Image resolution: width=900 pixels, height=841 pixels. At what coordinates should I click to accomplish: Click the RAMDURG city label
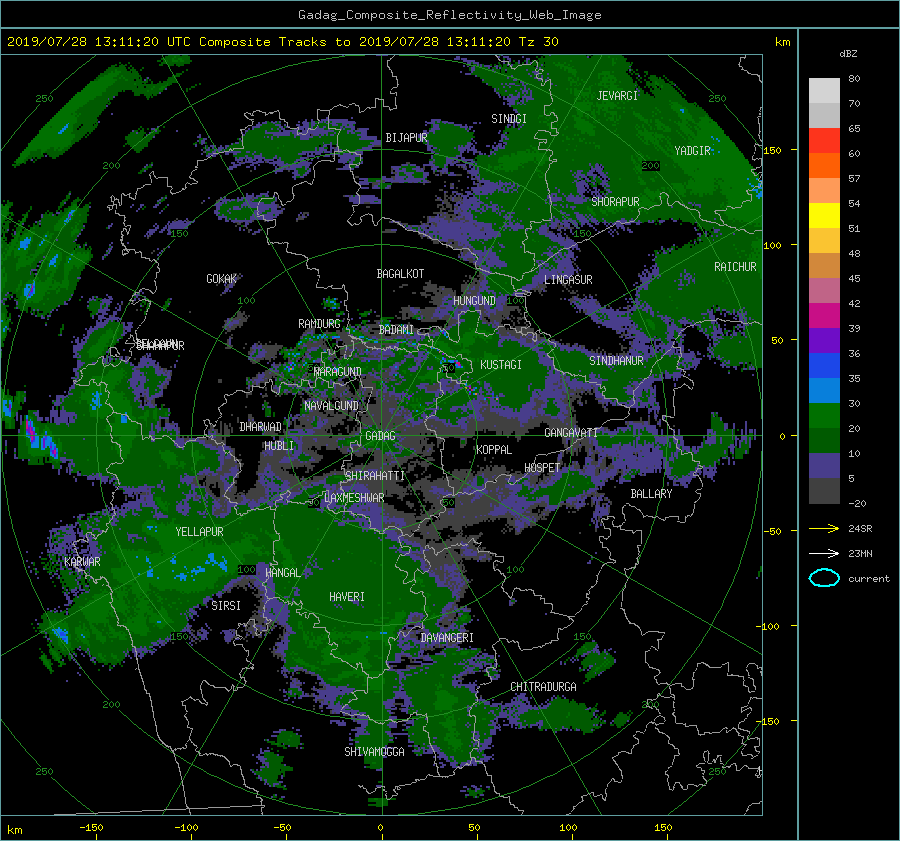point(319,324)
